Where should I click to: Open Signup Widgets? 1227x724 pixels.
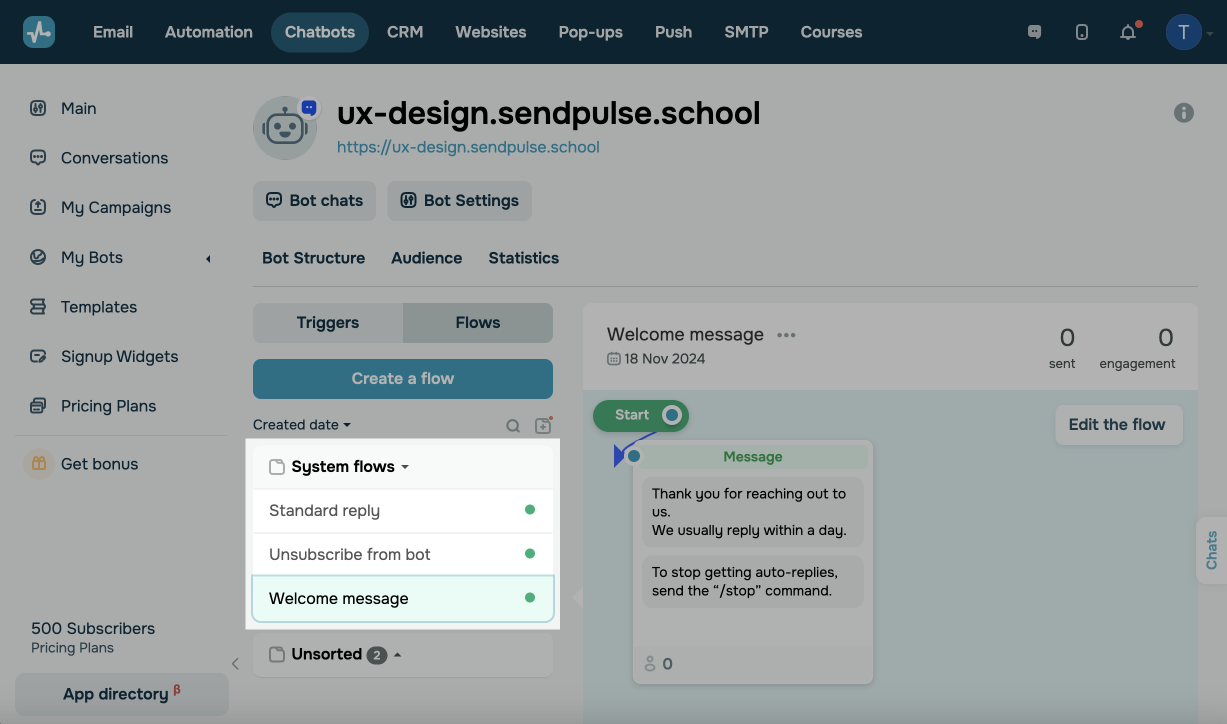pos(119,357)
